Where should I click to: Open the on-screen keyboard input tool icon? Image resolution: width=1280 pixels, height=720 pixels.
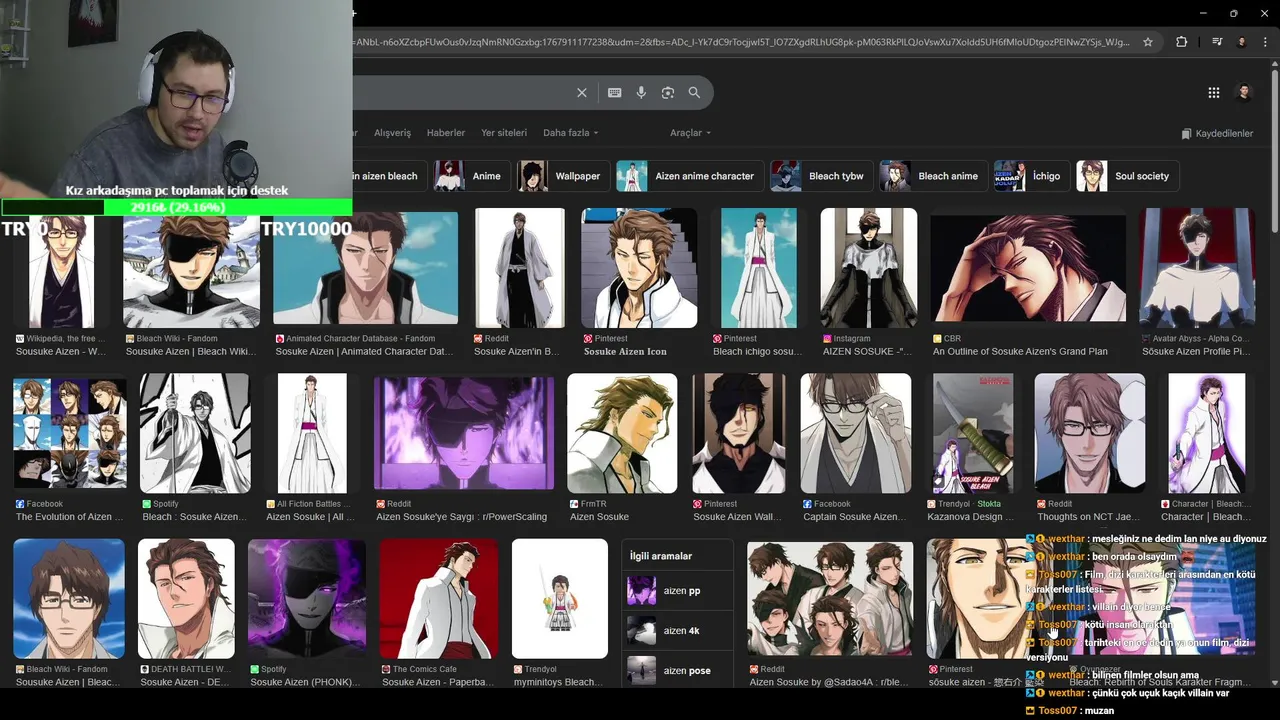click(x=615, y=93)
